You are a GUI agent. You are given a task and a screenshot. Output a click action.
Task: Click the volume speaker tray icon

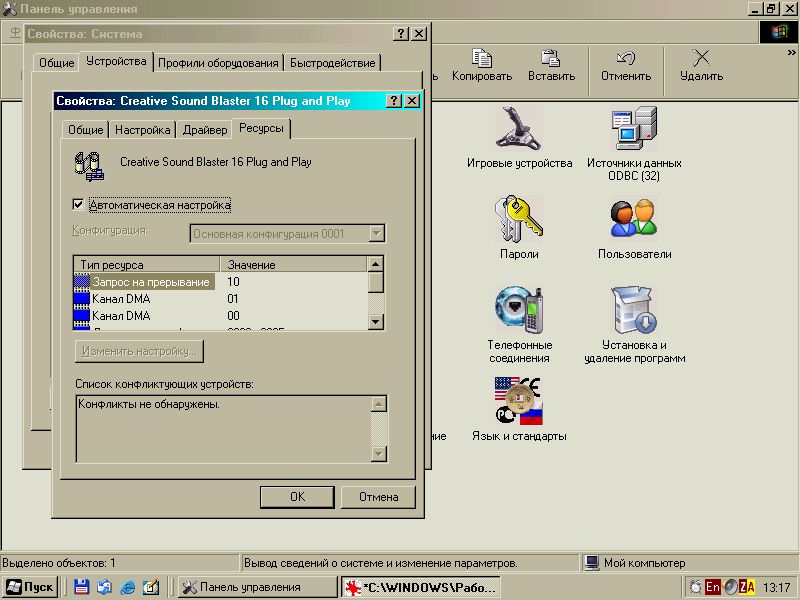tap(730, 587)
